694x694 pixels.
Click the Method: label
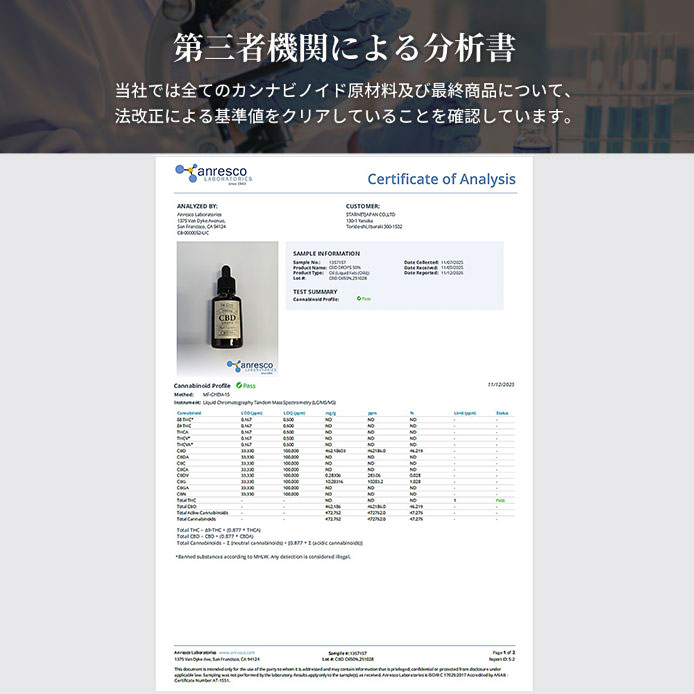(184, 394)
